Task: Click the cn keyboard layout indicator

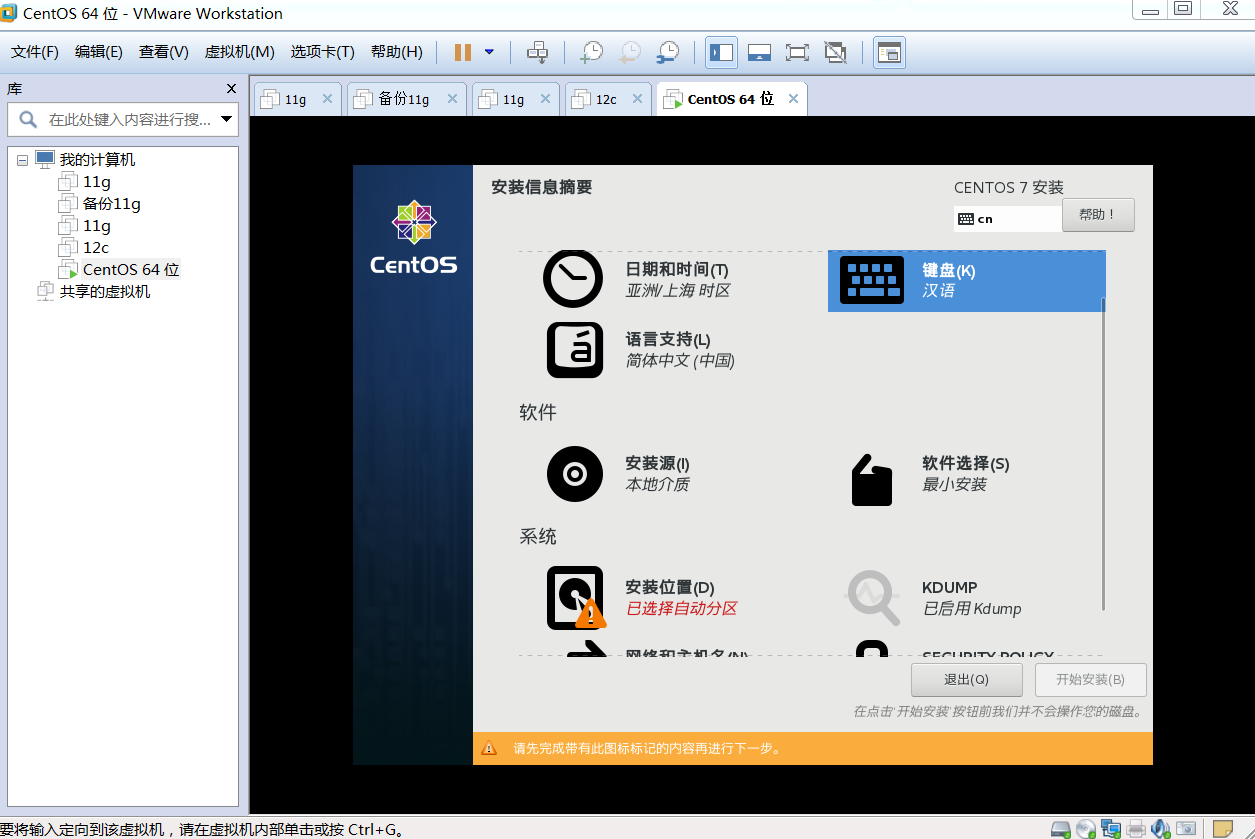Action: coord(1007,218)
